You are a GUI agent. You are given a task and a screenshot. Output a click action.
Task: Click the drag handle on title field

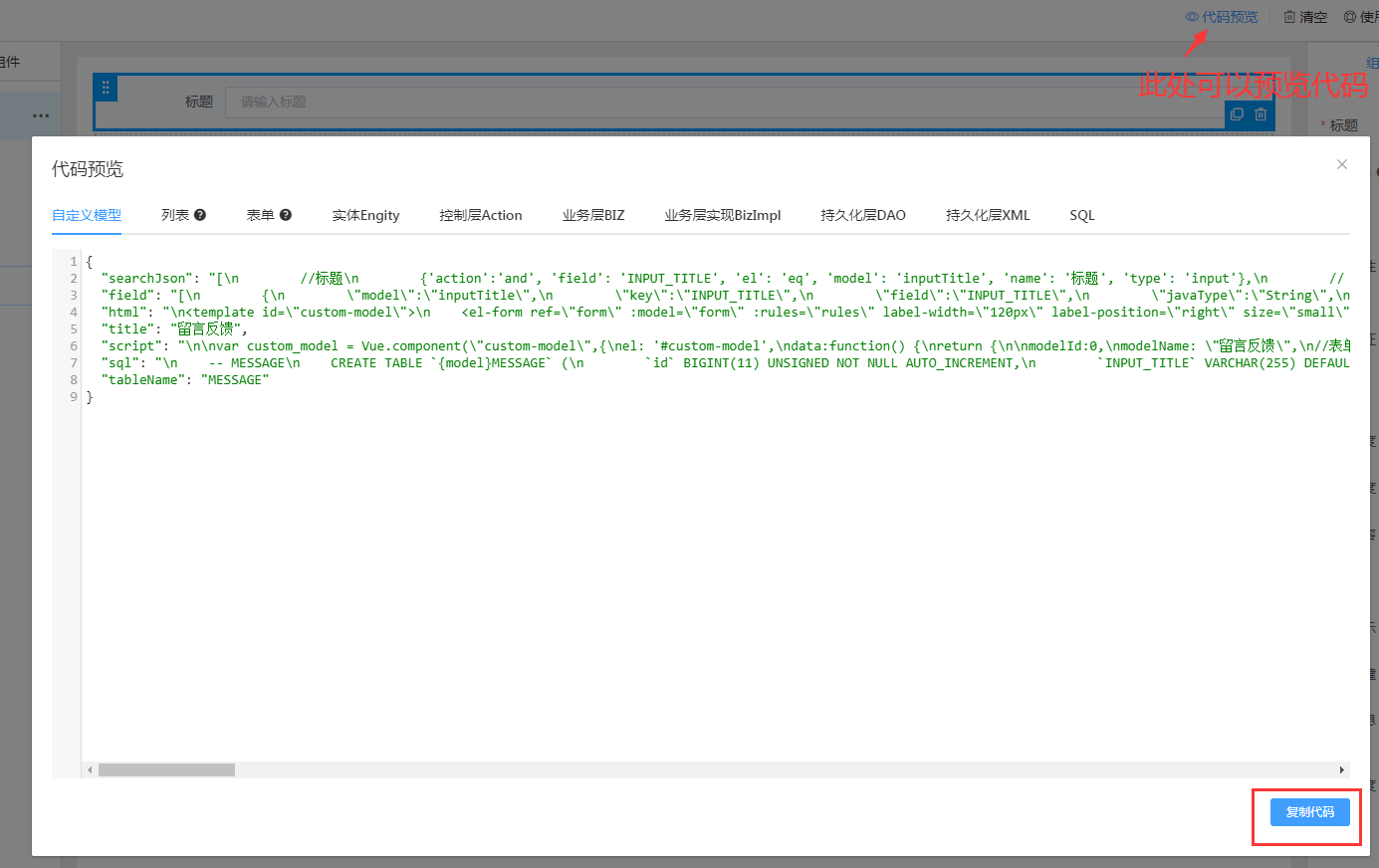point(106,88)
